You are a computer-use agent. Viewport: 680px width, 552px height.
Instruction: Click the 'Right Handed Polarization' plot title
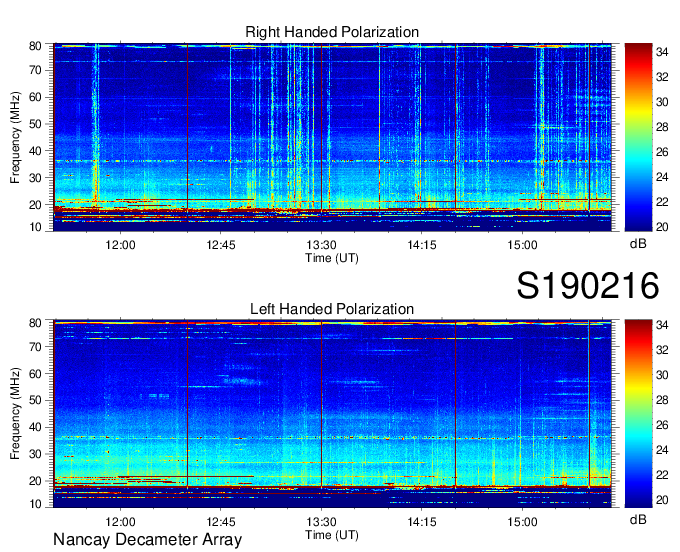click(332, 33)
